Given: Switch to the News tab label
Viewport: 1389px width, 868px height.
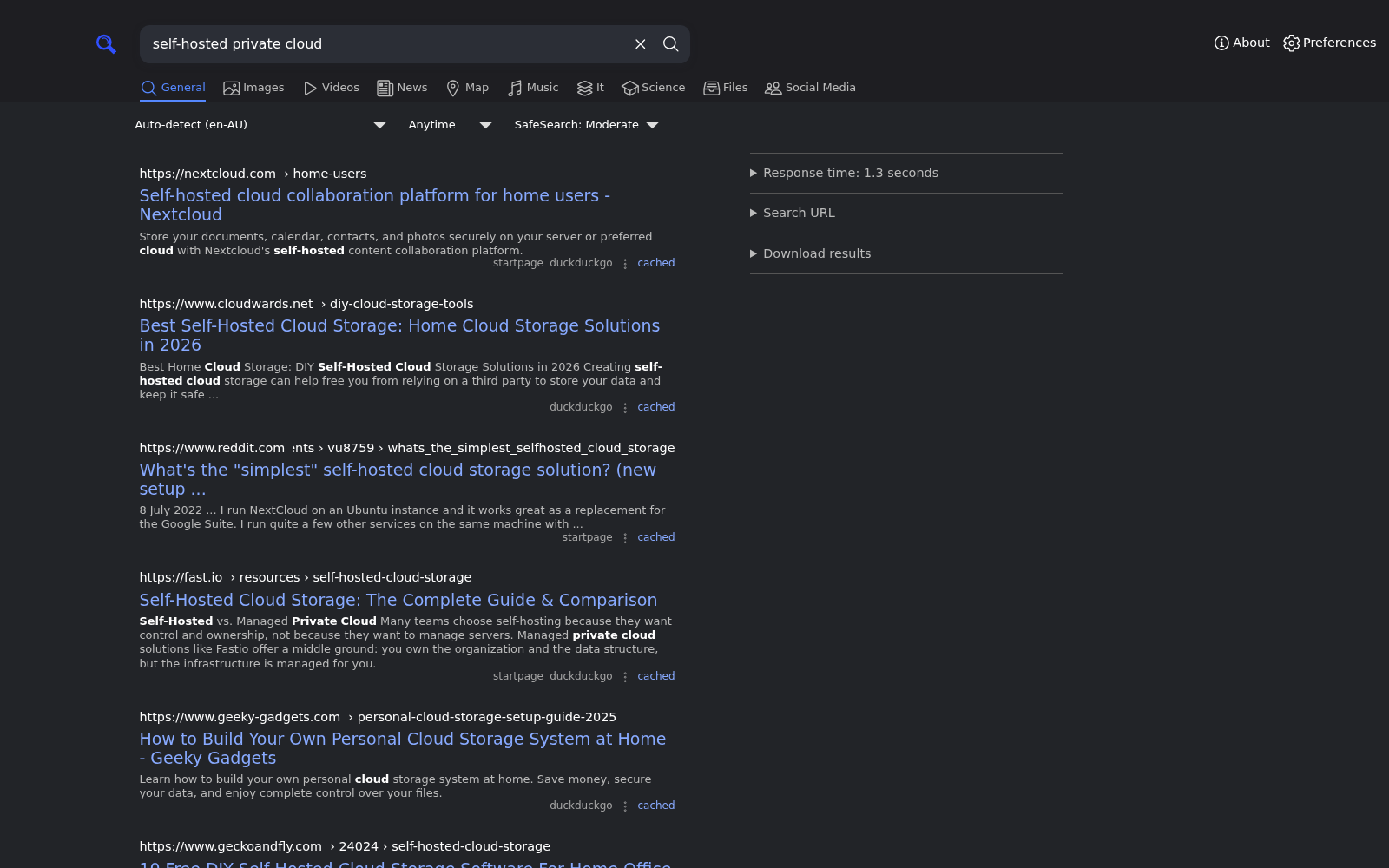Looking at the screenshot, I should point(412,88).
